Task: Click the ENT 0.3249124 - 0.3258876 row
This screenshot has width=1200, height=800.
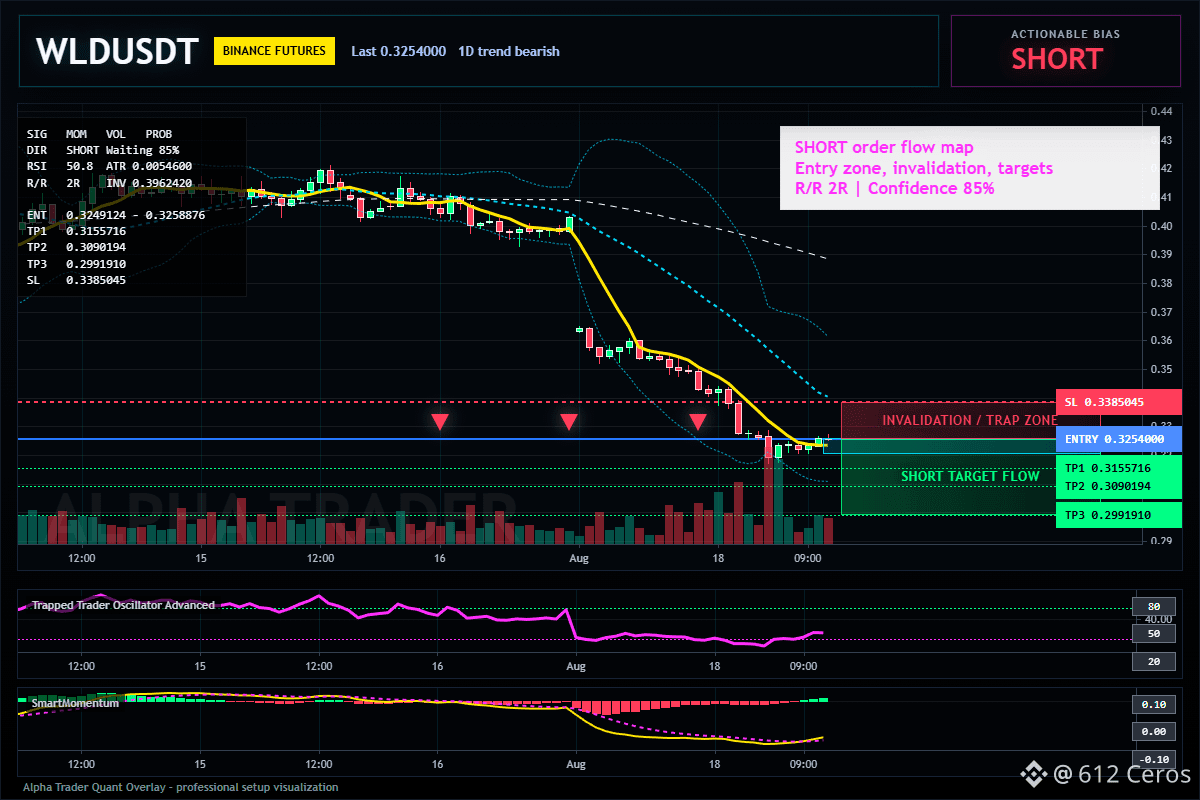Action: click(x=115, y=215)
